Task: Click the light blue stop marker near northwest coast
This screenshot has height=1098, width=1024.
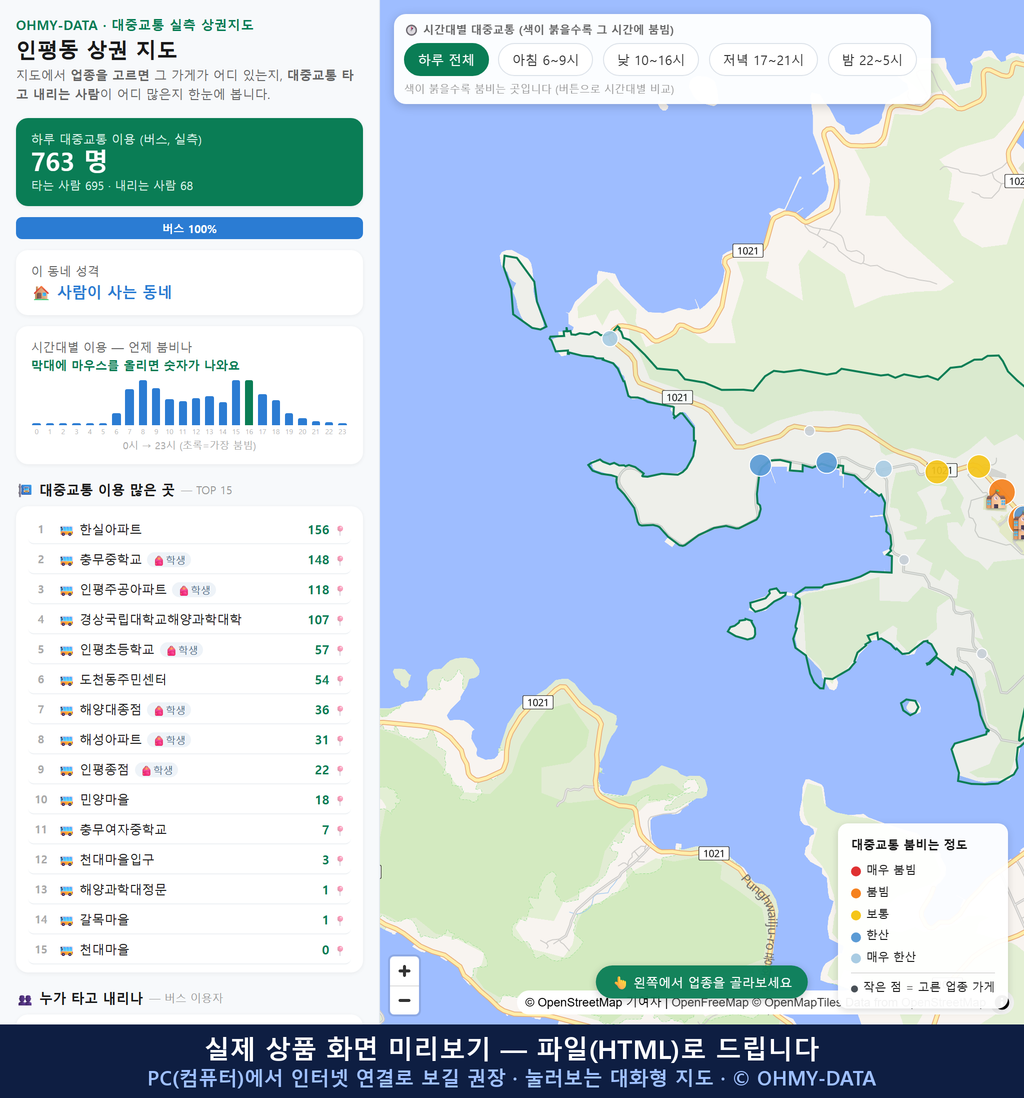Action: (610, 339)
